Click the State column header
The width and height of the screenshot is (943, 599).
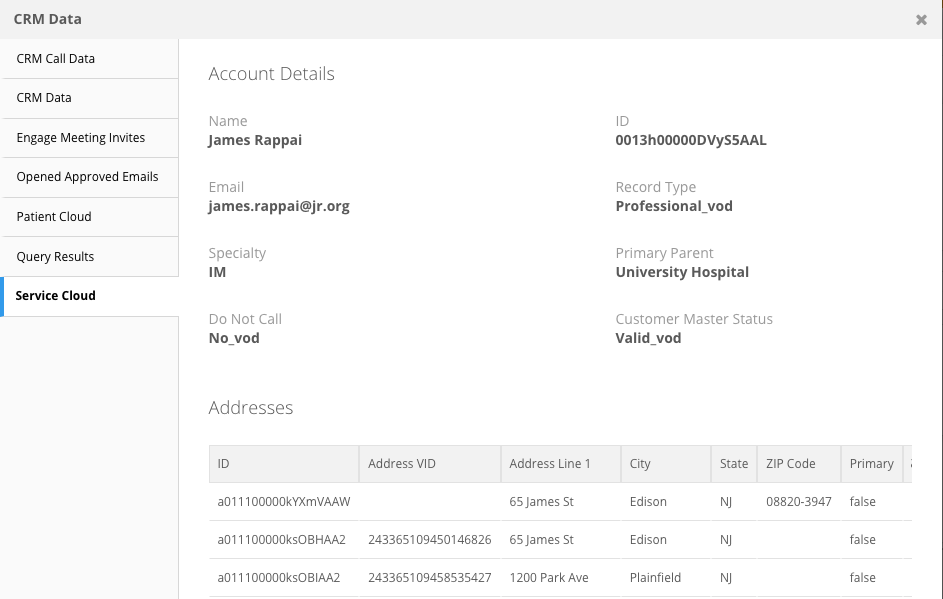point(734,464)
